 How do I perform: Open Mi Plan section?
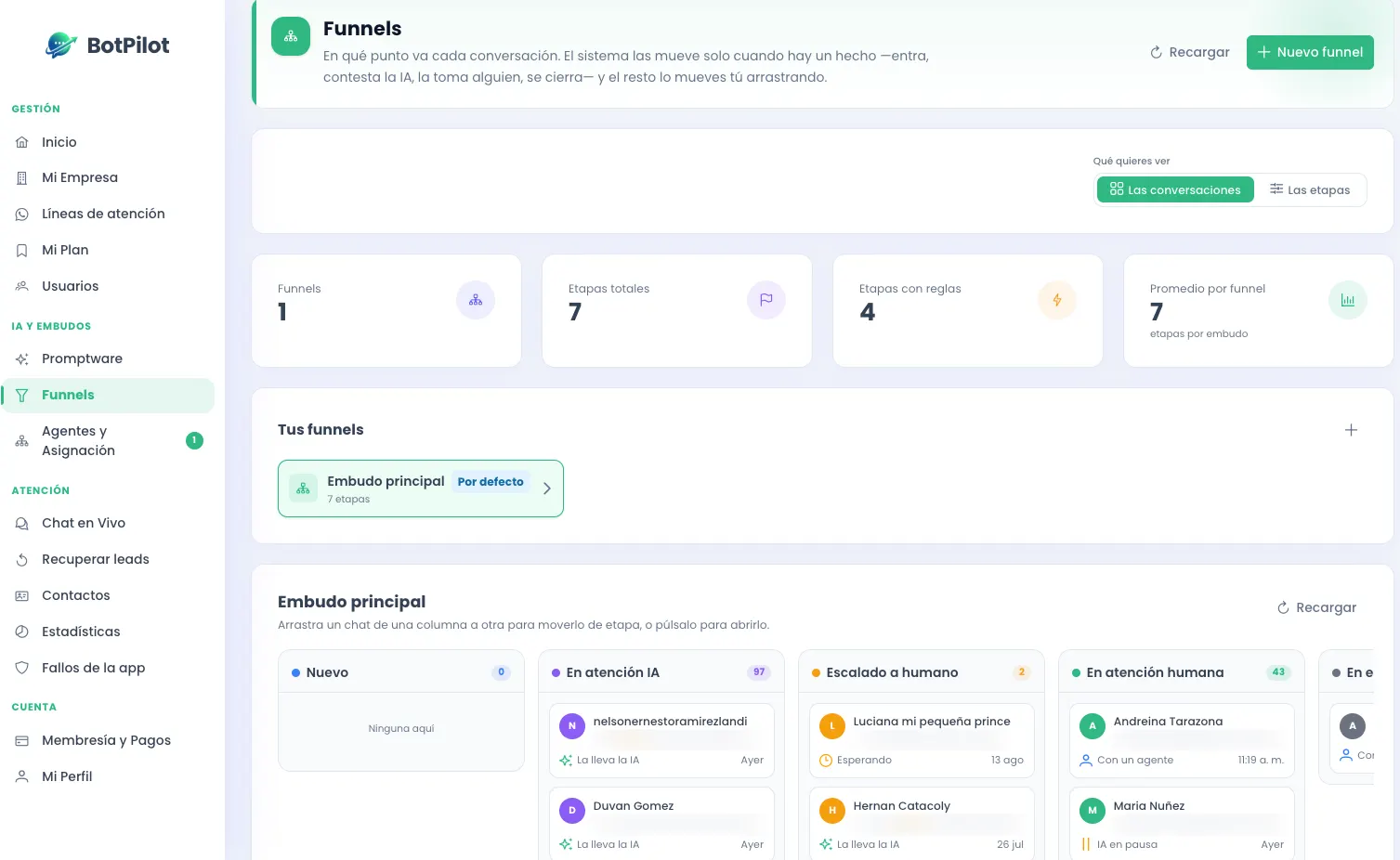tap(108, 250)
